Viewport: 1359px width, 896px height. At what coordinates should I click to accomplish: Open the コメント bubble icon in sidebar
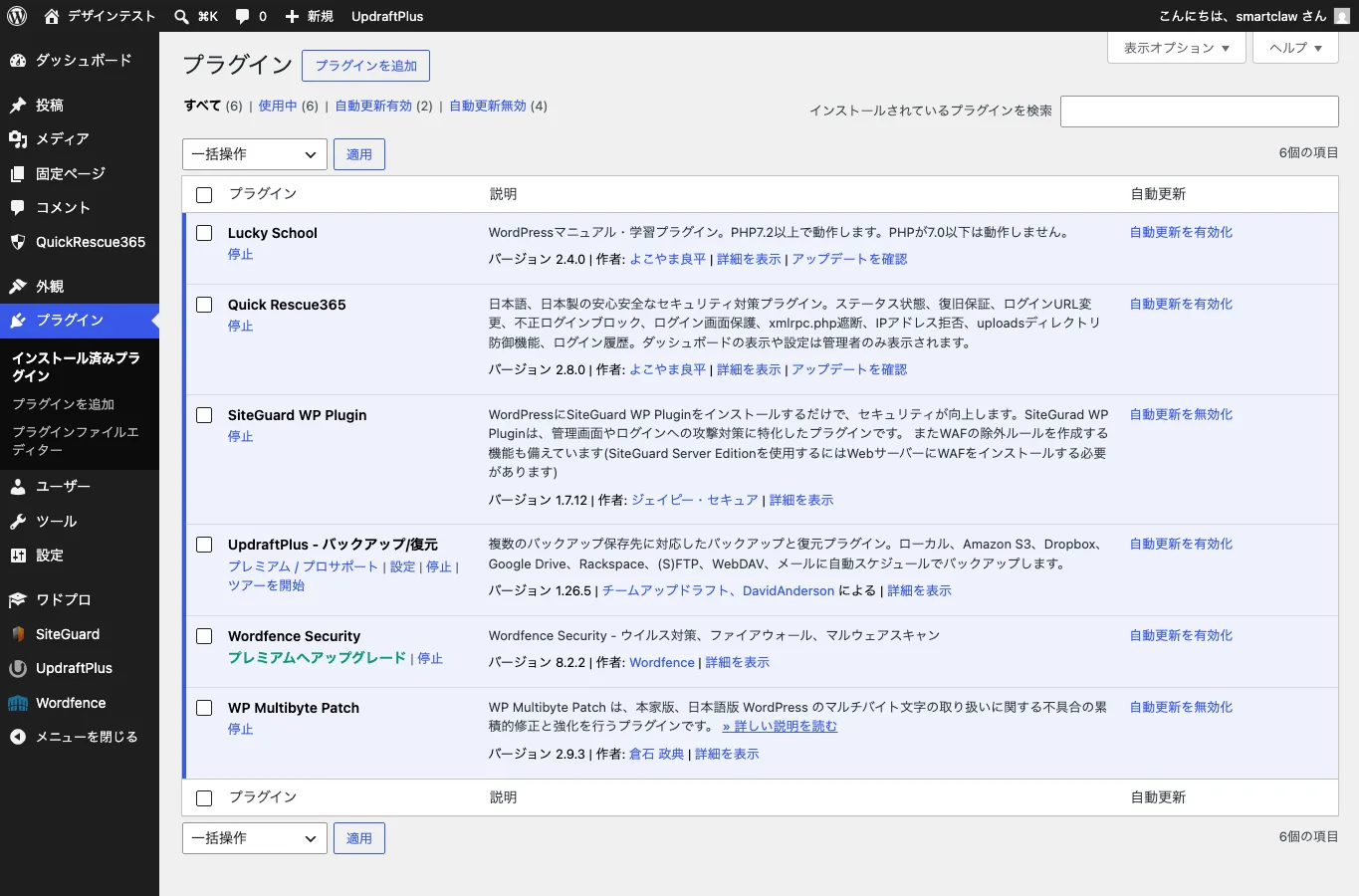pos(18,208)
